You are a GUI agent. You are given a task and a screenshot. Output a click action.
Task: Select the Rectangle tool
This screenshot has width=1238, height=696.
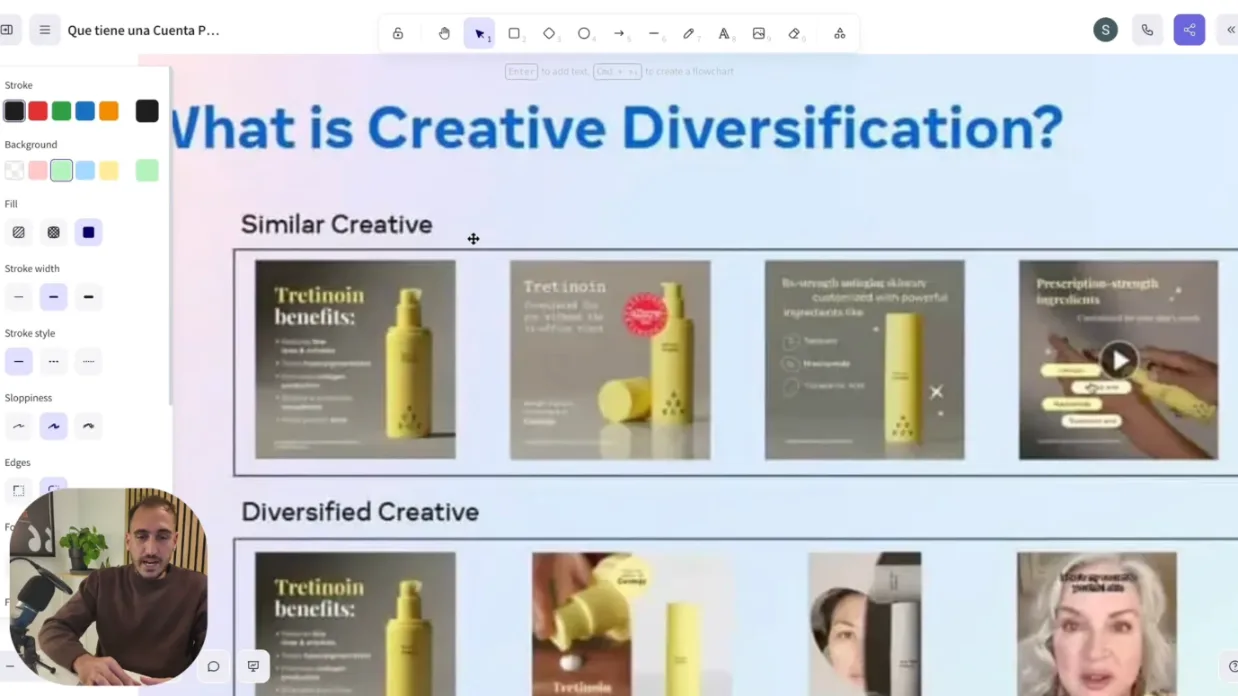[x=514, y=33]
